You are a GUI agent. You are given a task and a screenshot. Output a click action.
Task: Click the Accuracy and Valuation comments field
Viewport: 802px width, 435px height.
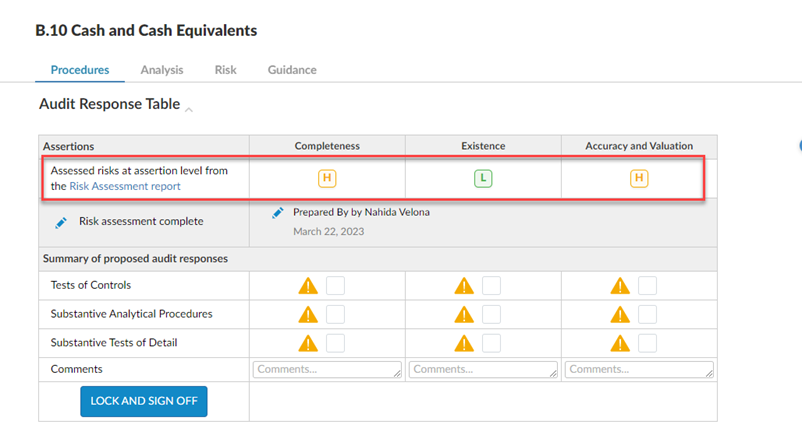639,369
